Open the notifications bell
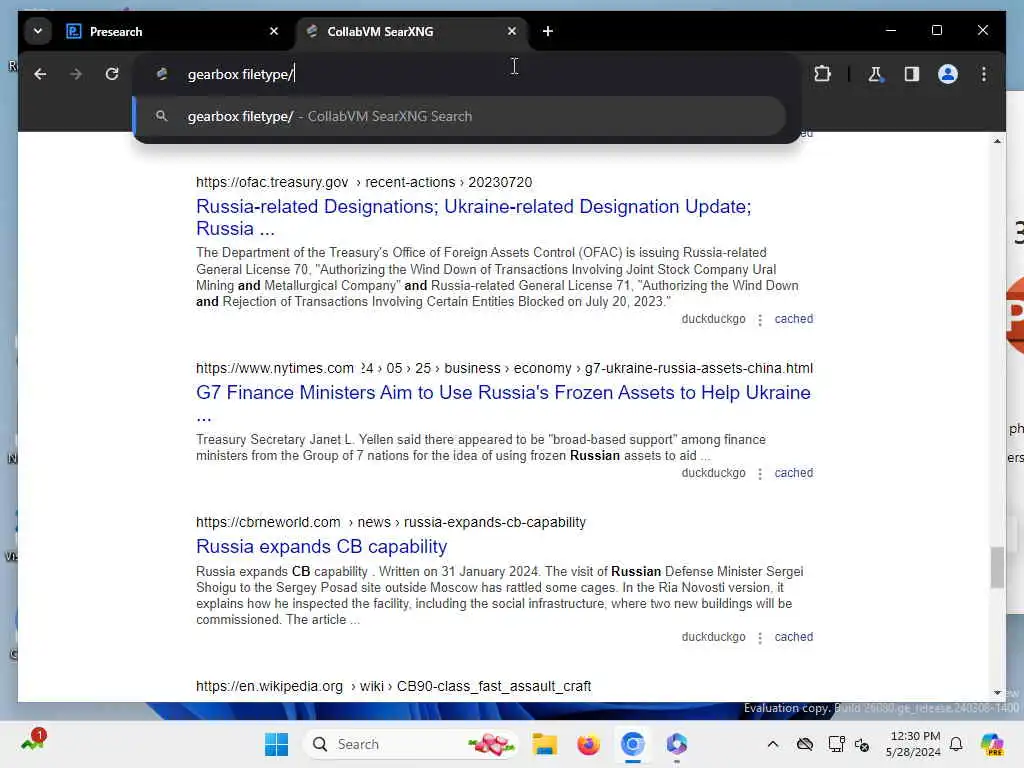Screen dimensions: 1024x768 coord(956,744)
